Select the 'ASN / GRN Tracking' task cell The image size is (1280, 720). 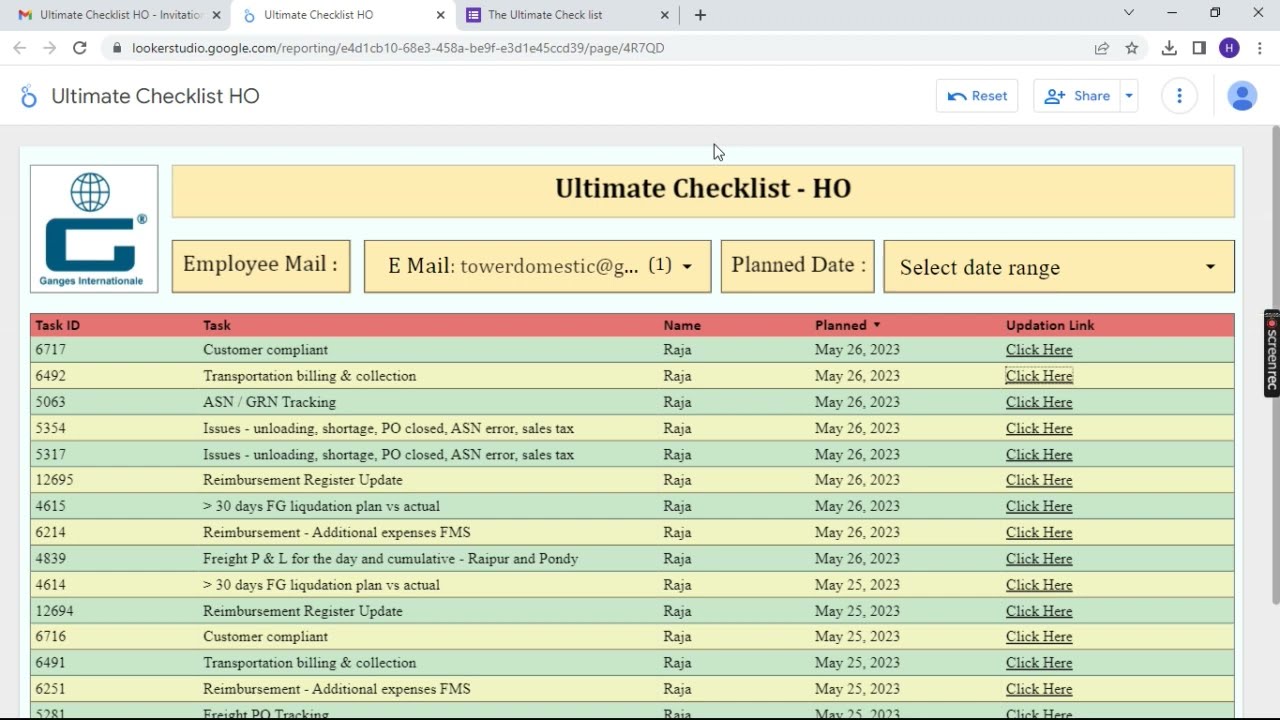click(269, 402)
